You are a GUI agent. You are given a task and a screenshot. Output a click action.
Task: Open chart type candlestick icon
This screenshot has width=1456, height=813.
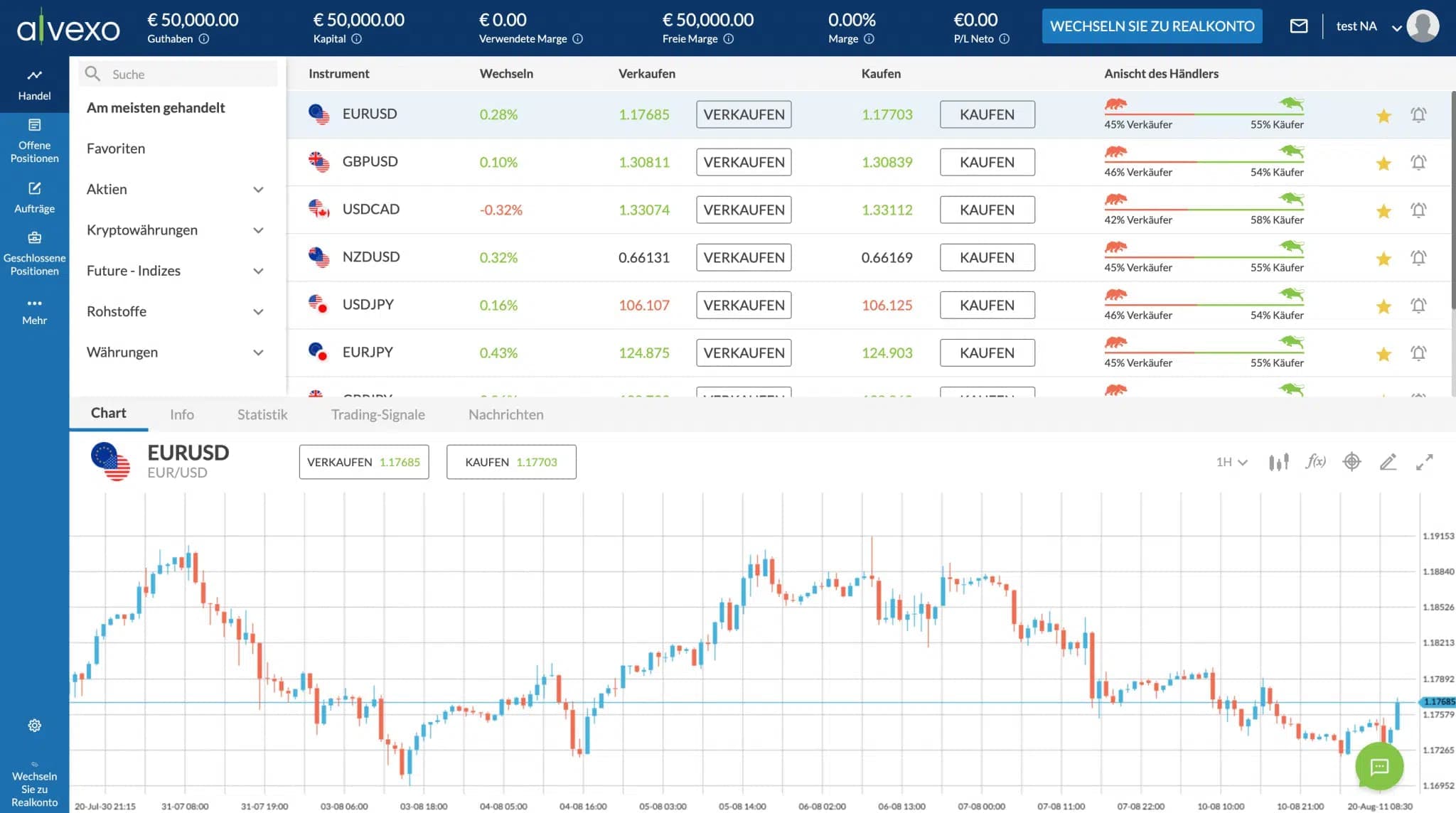1278,462
